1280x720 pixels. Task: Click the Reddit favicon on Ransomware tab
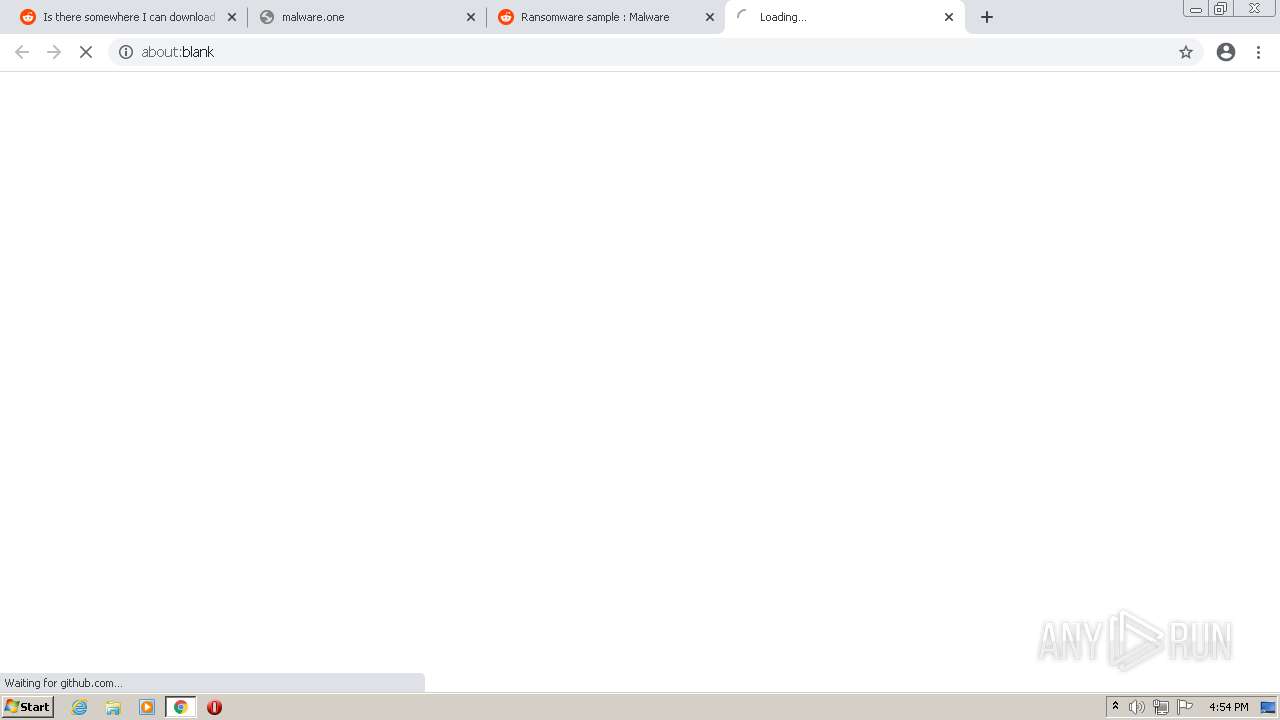tap(506, 17)
